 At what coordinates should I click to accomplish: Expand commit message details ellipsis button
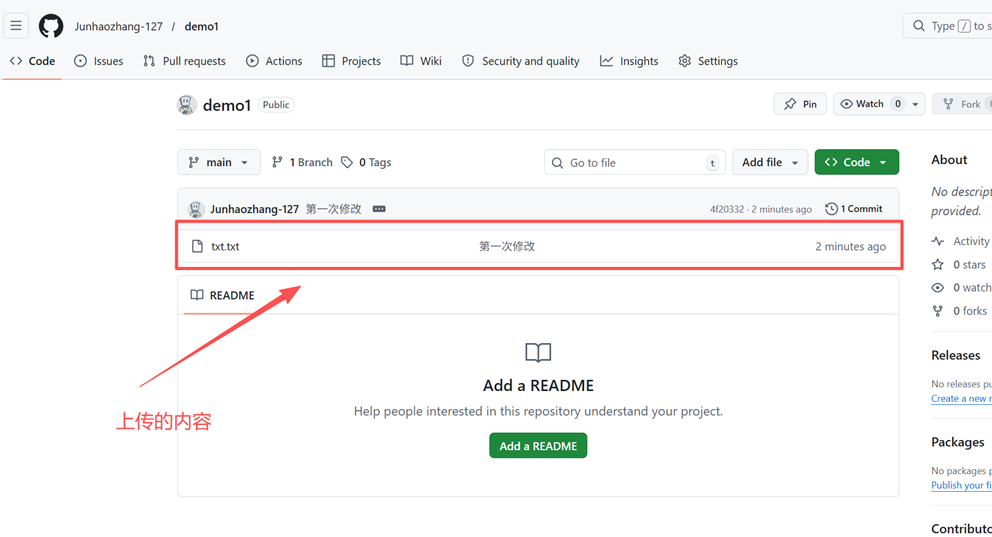[379, 209]
